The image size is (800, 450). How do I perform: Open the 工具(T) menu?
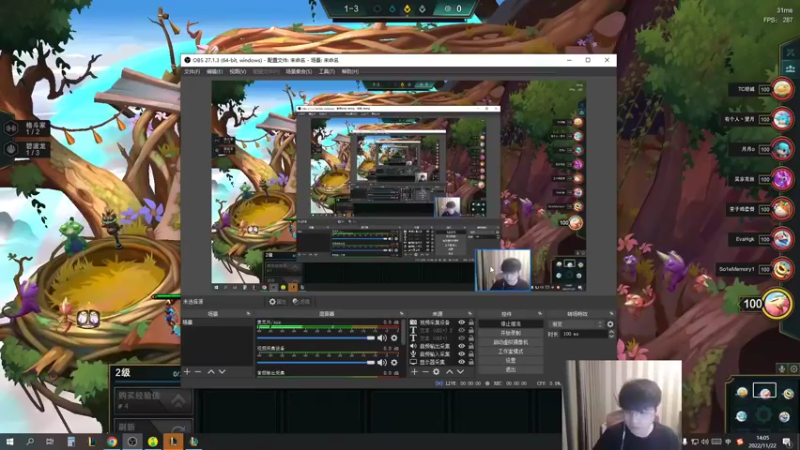point(325,72)
